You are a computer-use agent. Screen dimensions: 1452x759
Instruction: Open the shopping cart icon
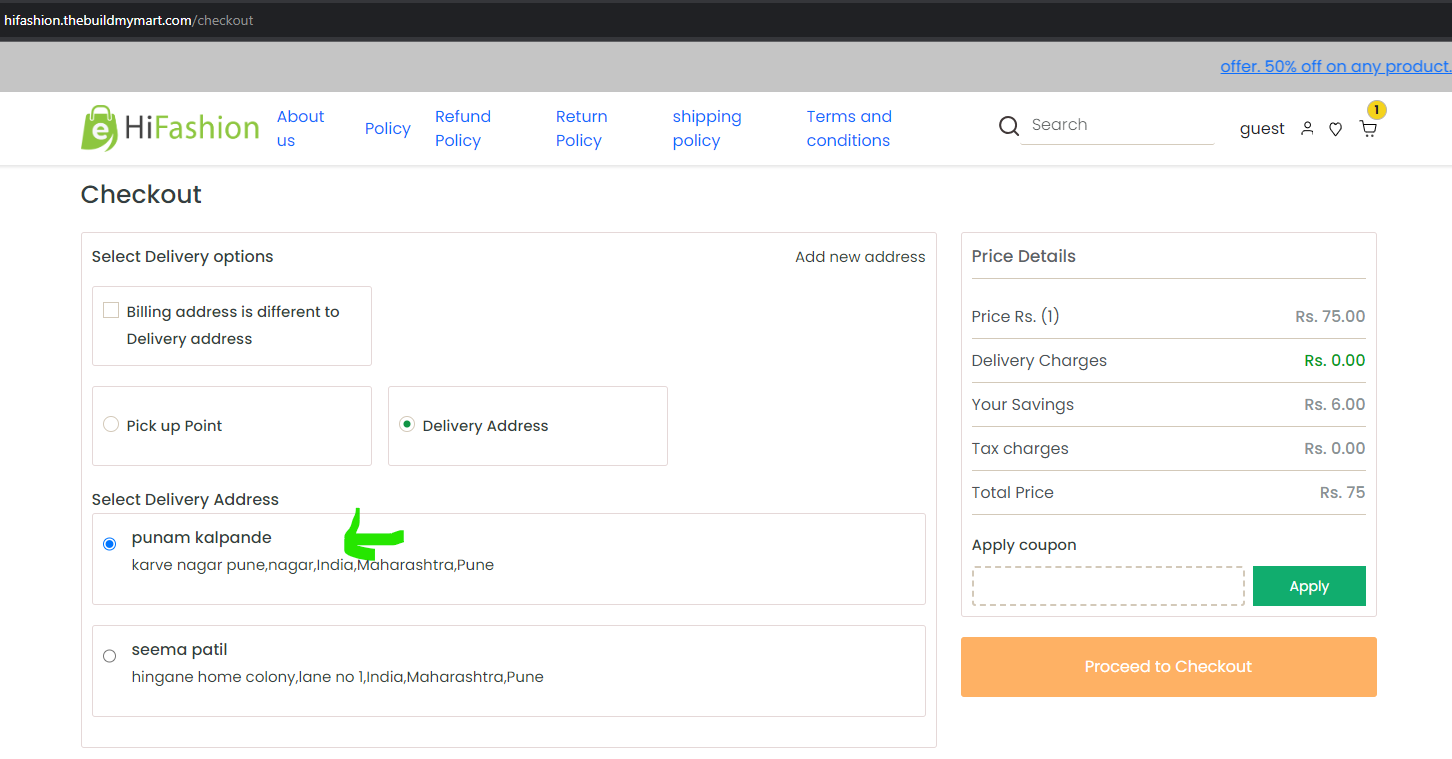tap(1368, 128)
